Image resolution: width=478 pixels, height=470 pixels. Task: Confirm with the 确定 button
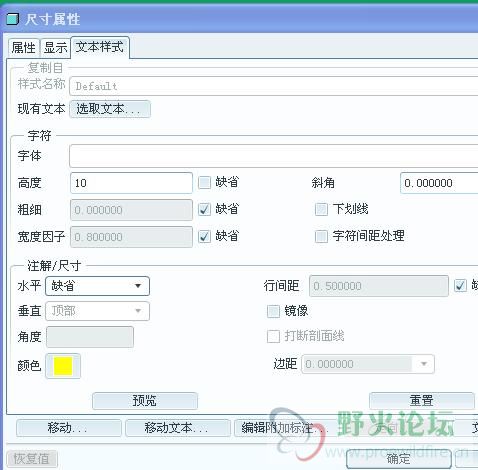click(399, 459)
